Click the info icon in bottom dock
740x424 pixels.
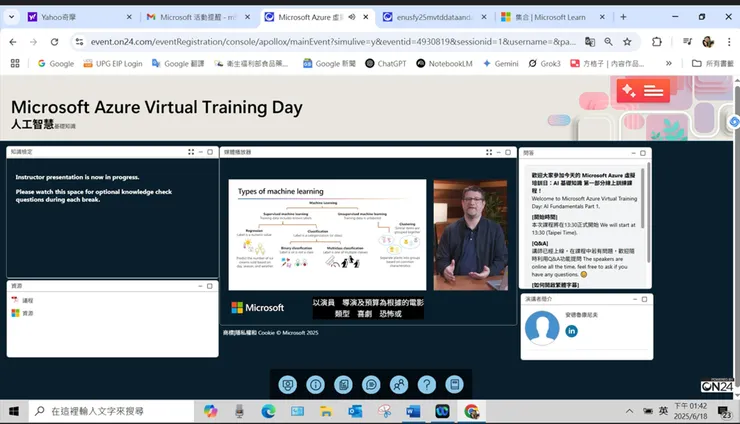click(x=316, y=385)
